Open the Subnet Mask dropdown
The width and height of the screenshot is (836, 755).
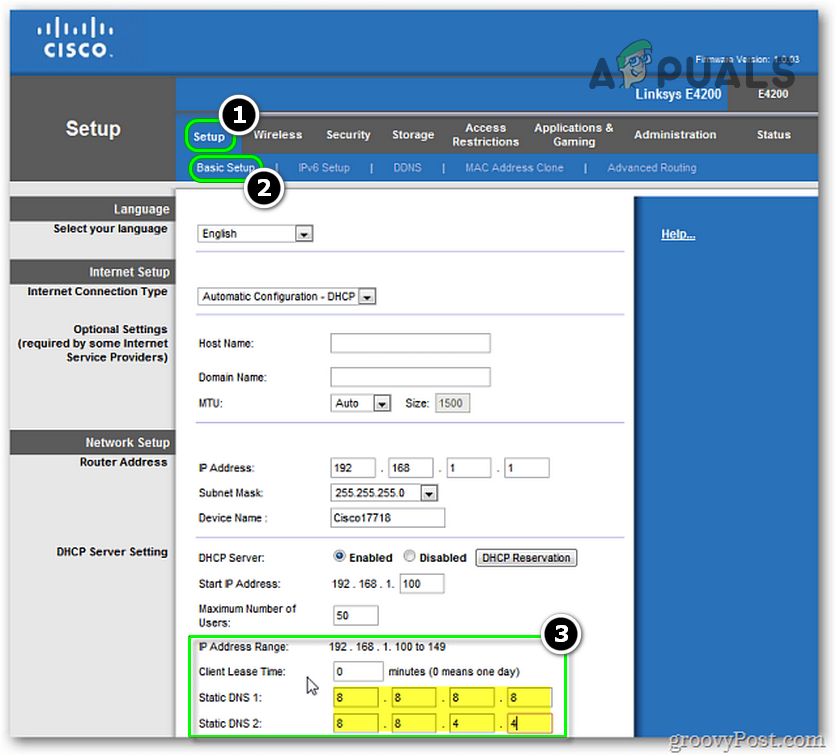pyautogui.click(x=429, y=493)
